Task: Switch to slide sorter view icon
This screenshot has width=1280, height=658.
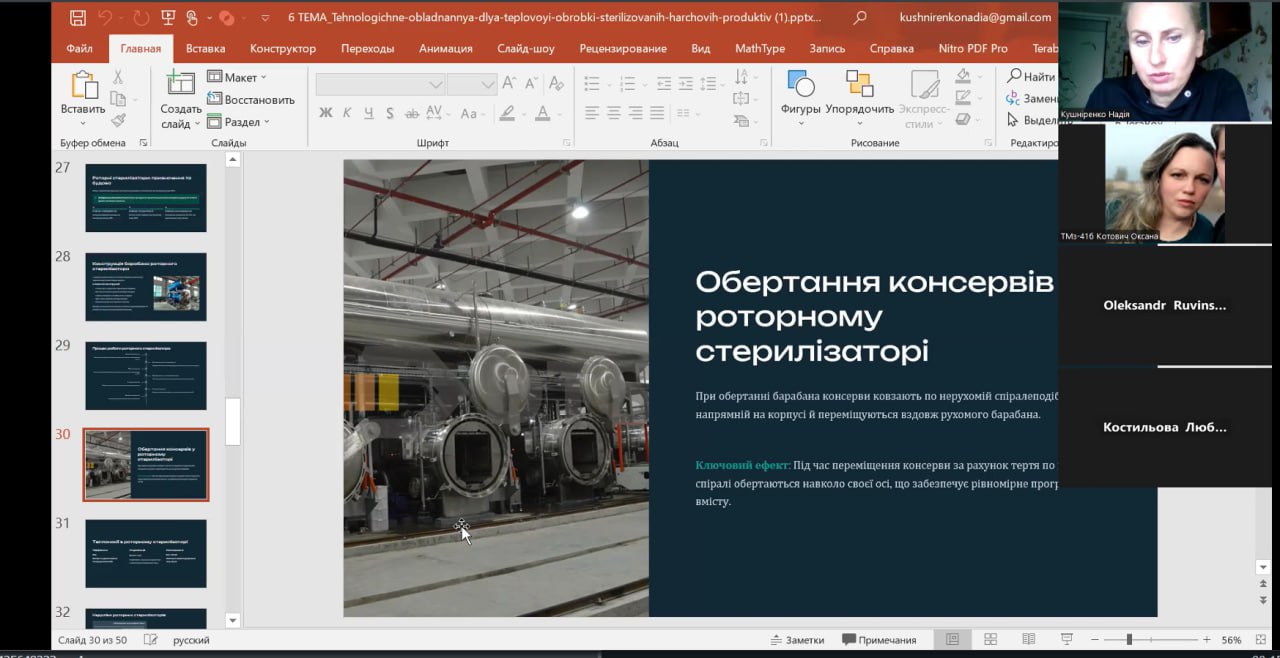Action: [990, 640]
